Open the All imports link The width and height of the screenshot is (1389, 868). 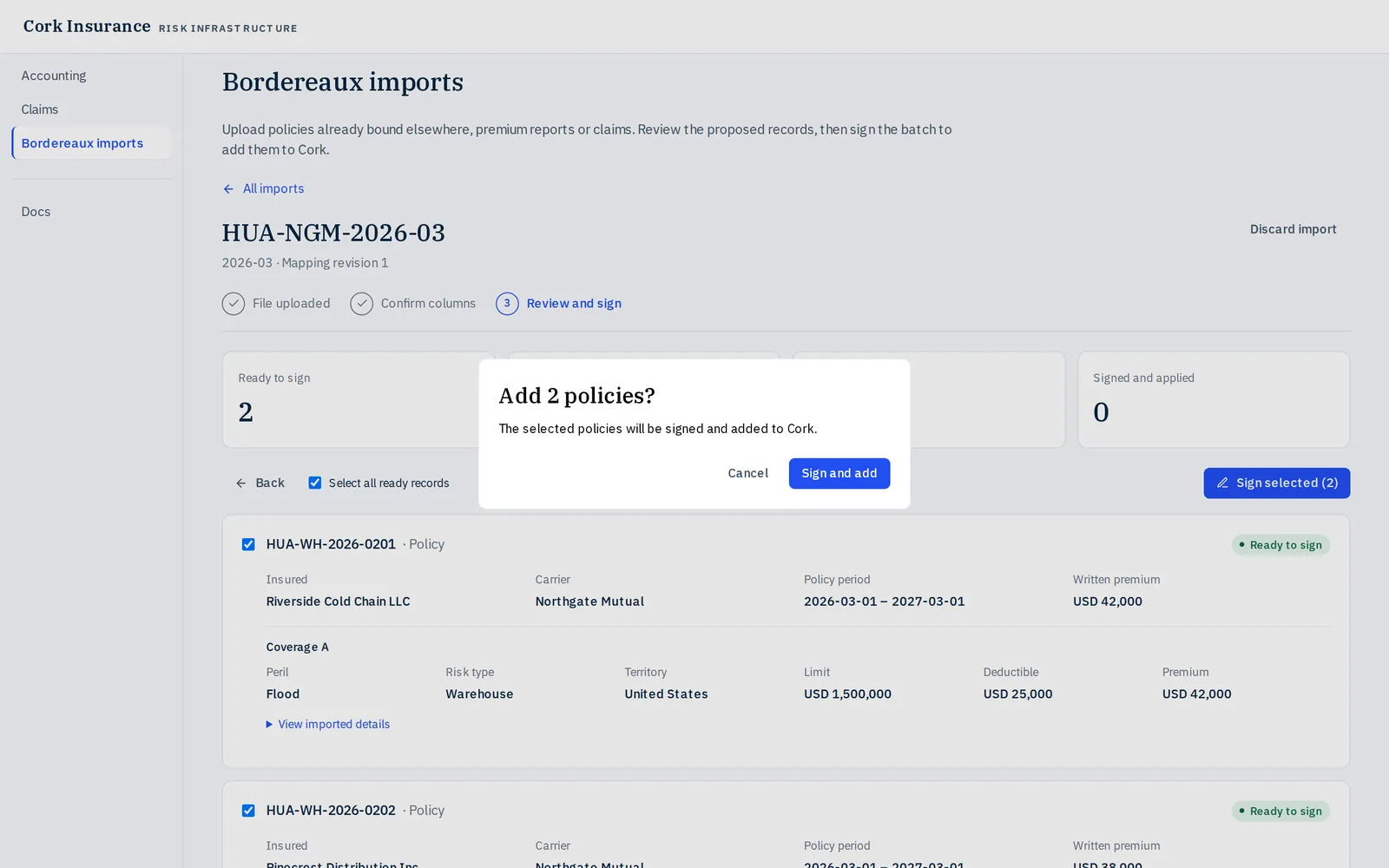click(x=273, y=188)
